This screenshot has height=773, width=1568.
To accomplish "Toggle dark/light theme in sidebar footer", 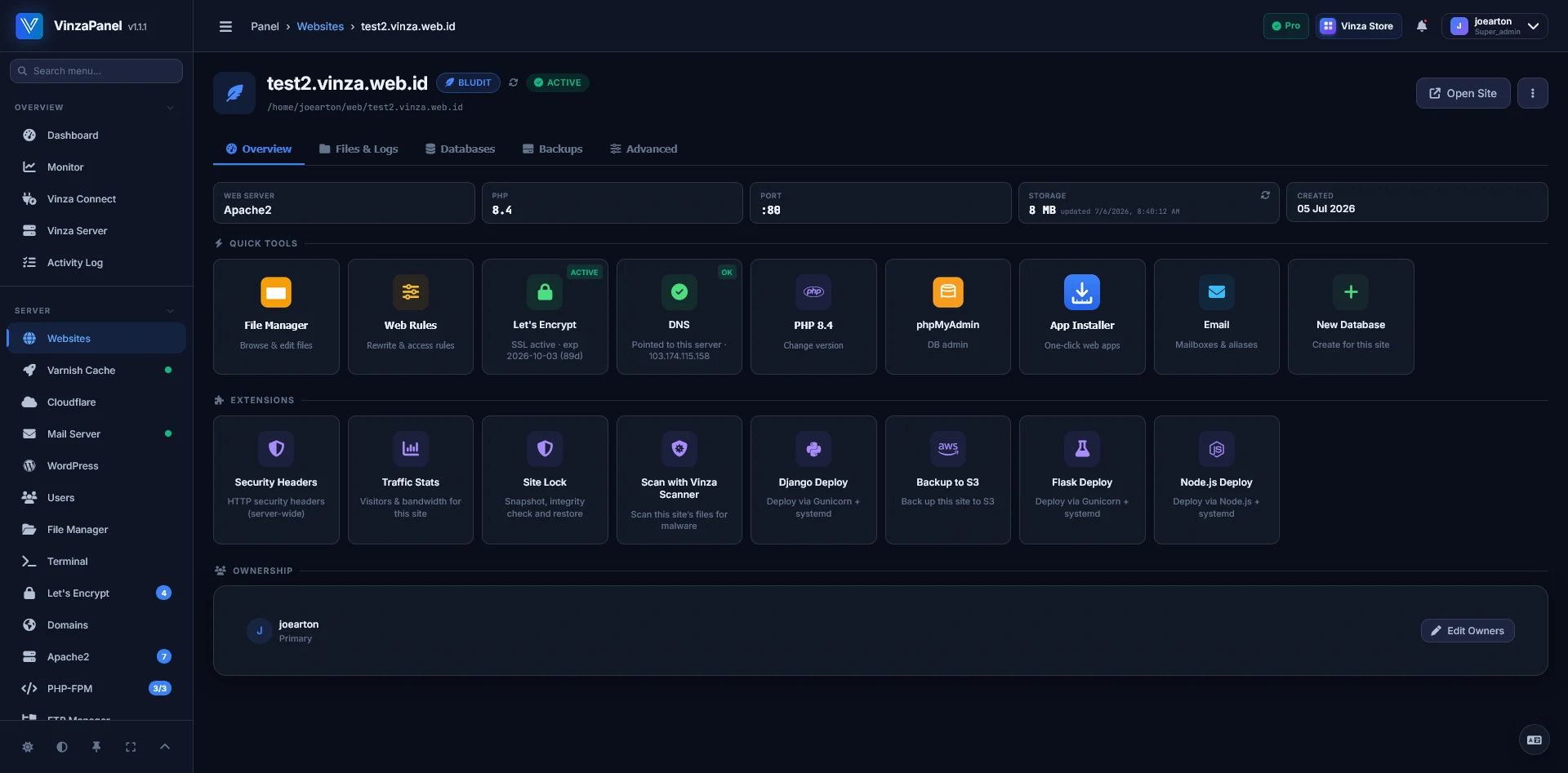I will click(62, 747).
